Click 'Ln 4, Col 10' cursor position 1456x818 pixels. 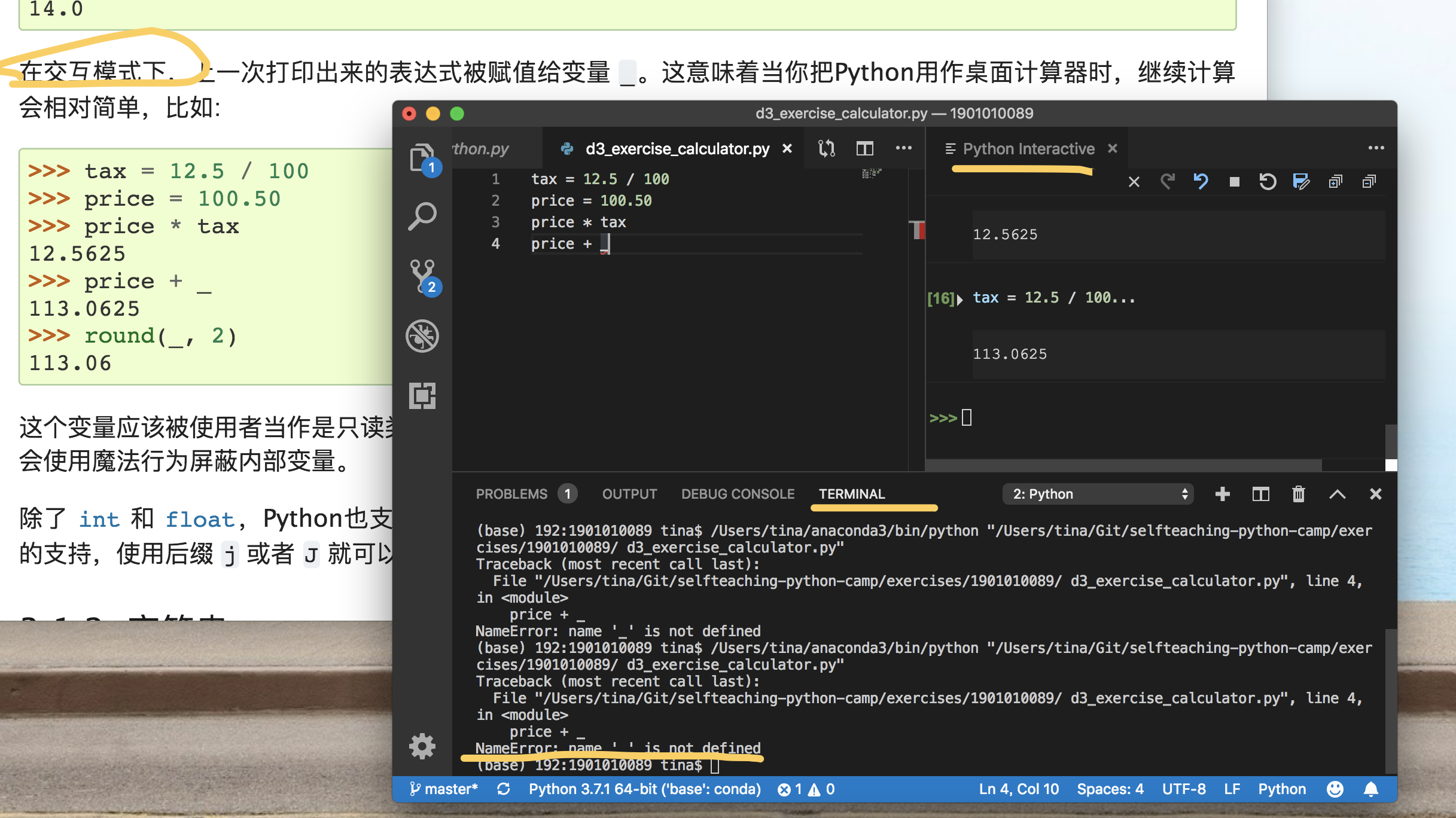click(1019, 789)
